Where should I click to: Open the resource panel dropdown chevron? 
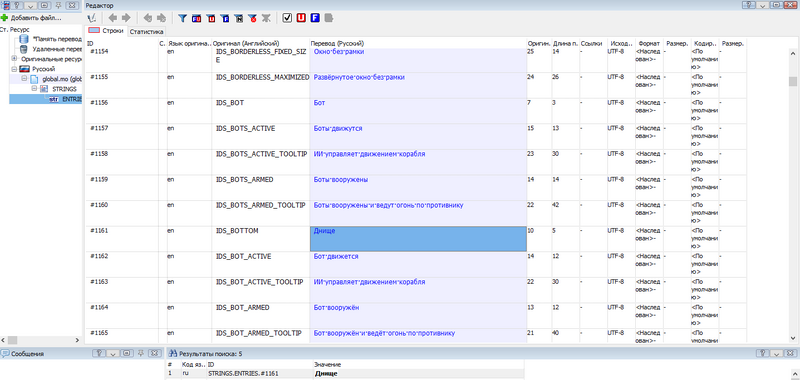[x=30, y=5]
